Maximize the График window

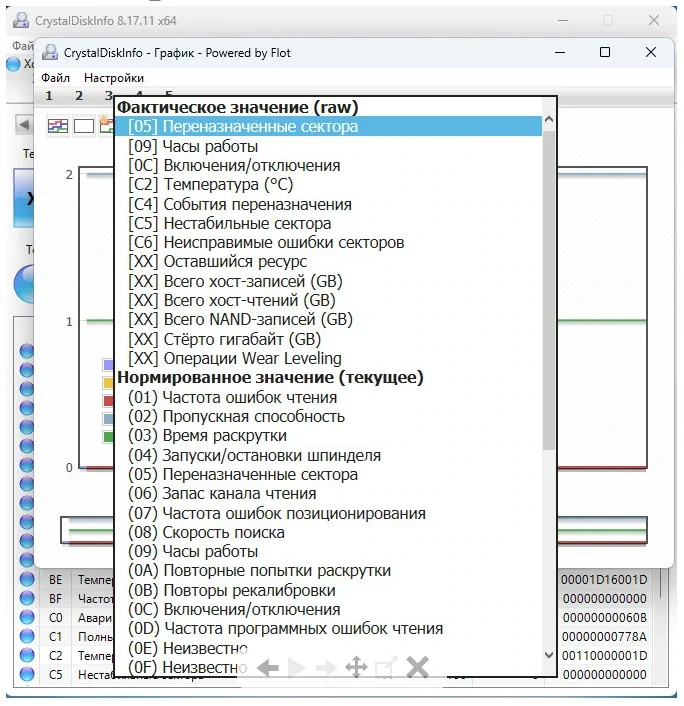(x=605, y=52)
